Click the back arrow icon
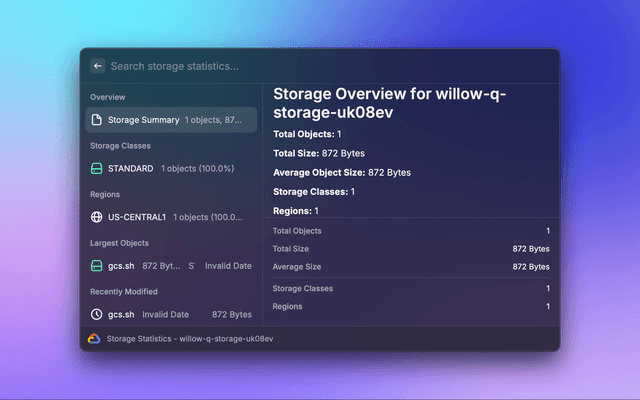 coord(98,66)
